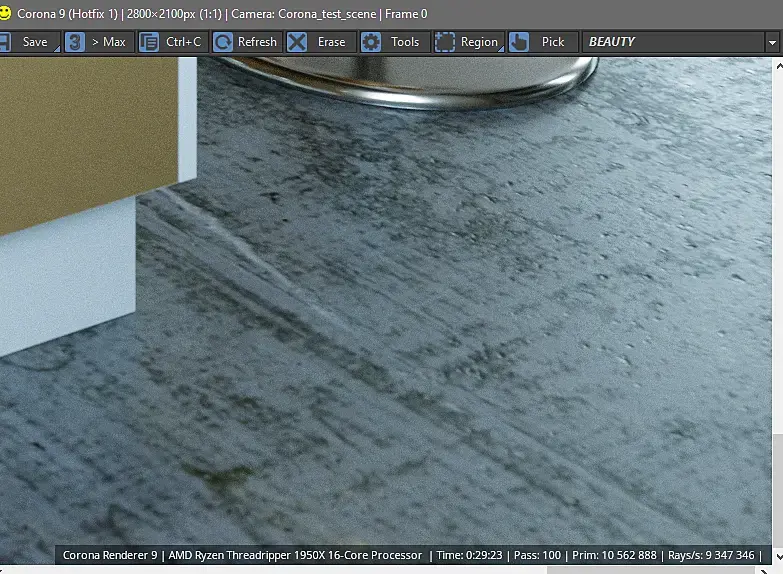
Task: Click the Save button label
Action: (35, 42)
